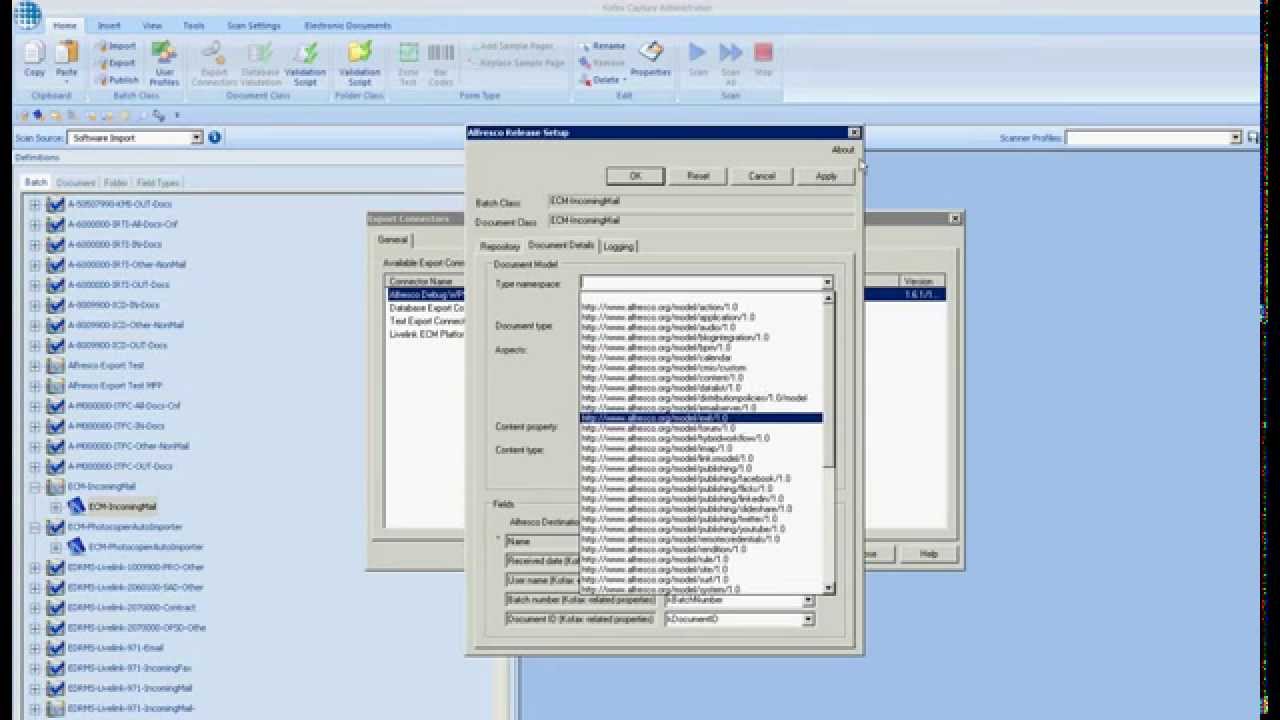This screenshot has height=720, width=1280.
Task: Open Document Class Validation Script
Action: pyautogui.click(x=305, y=63)
